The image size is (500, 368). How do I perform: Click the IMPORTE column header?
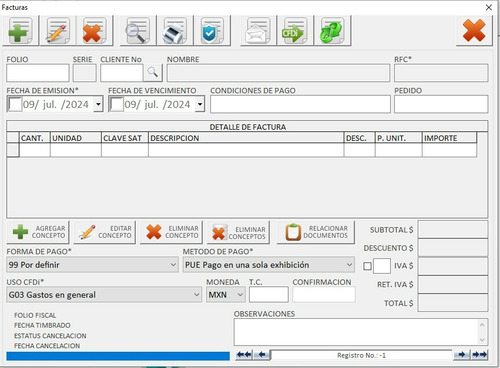coord(449,138)
